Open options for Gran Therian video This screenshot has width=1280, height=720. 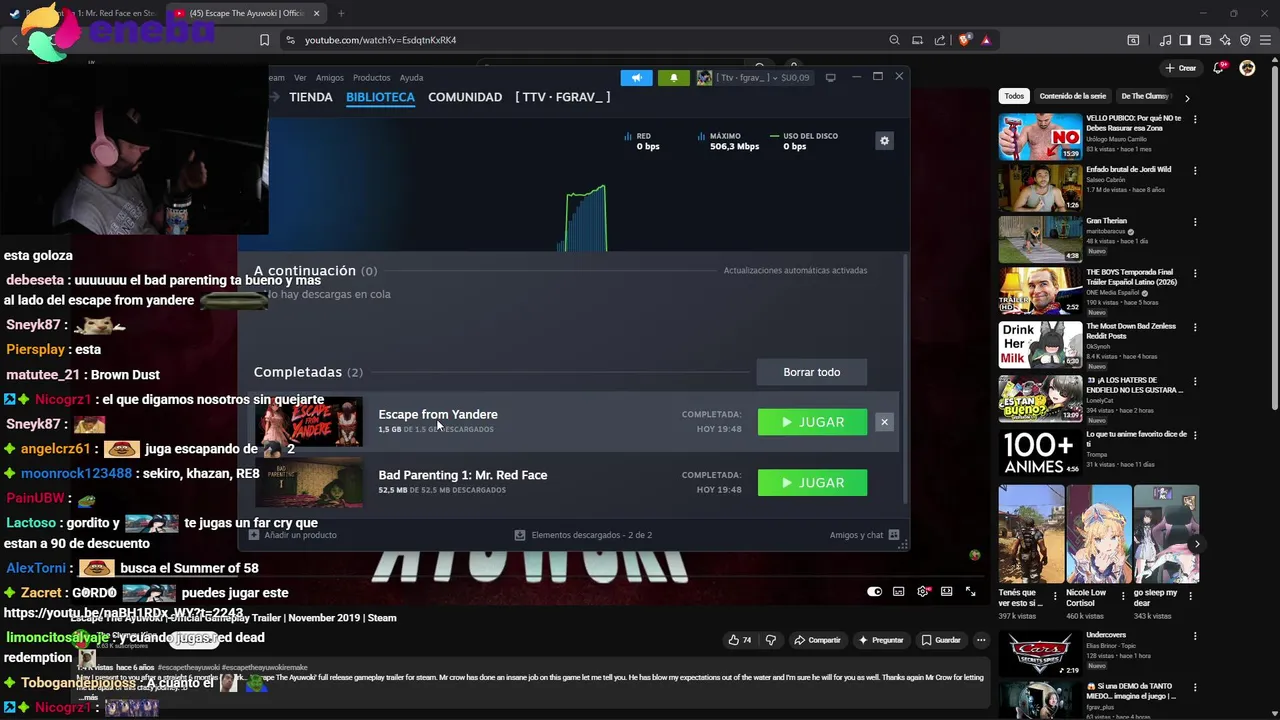(x=1194, y=222)
